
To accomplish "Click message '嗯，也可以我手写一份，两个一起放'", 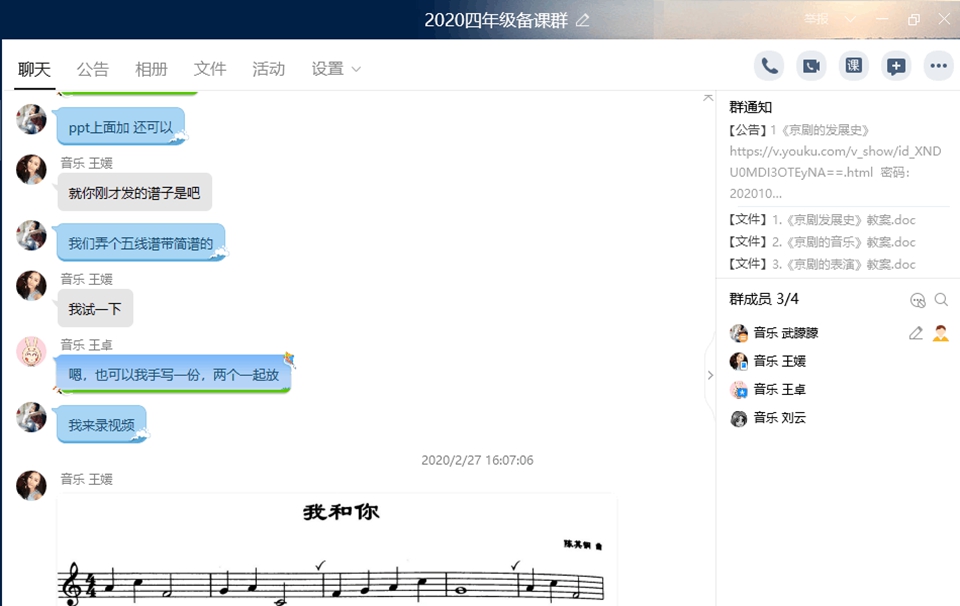I will pos(173,374).
